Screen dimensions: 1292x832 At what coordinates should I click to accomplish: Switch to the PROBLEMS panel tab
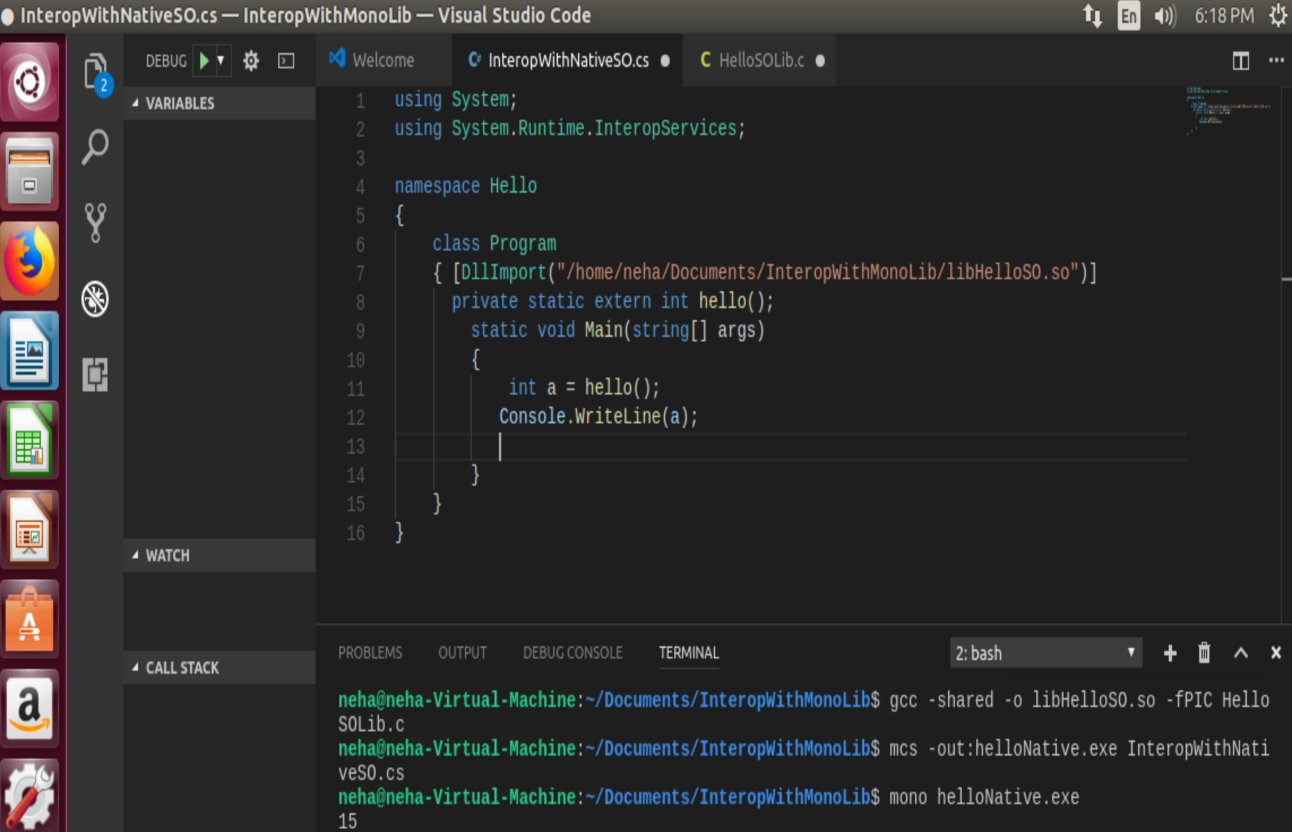(370, 653)
